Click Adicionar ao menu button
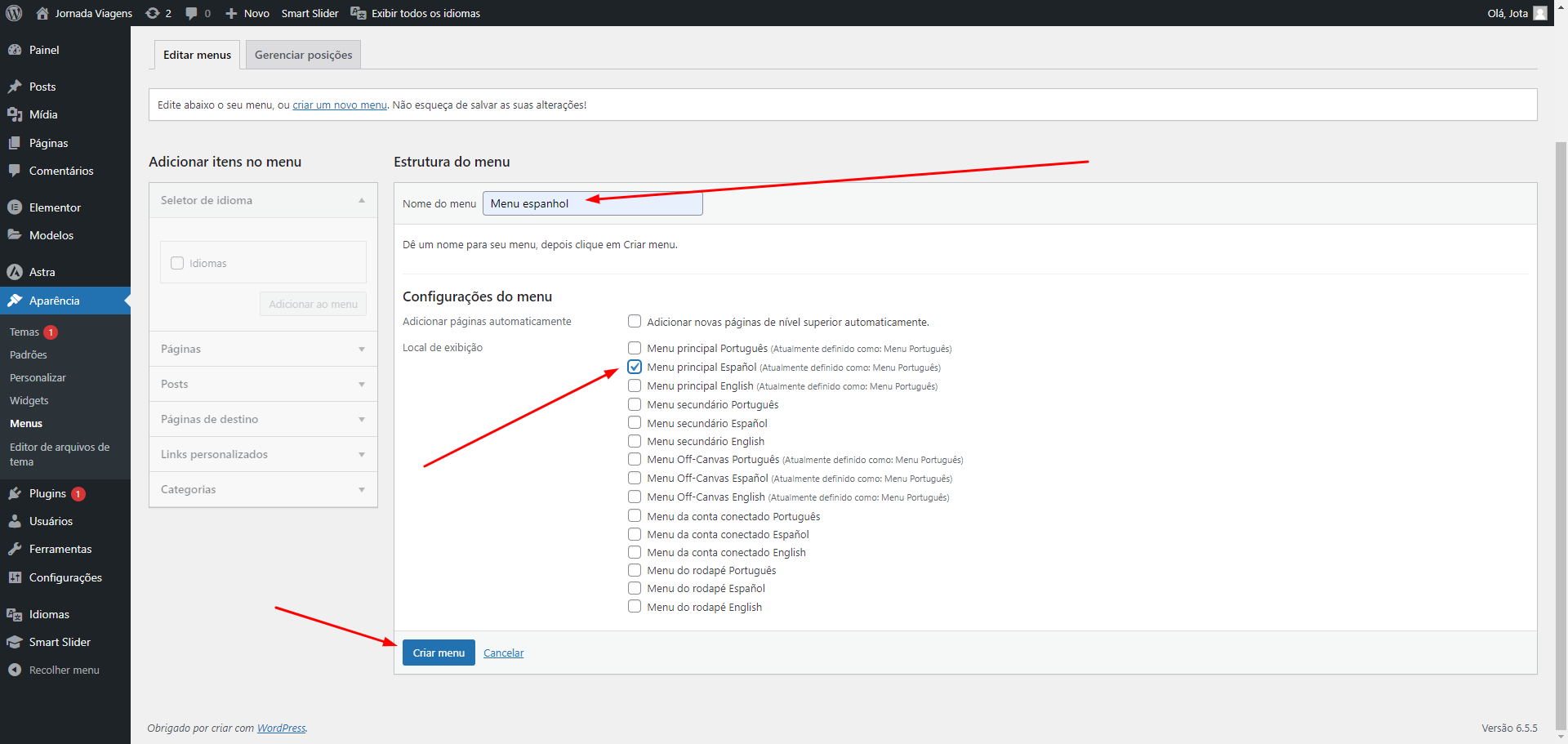Image resolution: width=1568 pixels, height=744 pixels. pyautogui.click(x=313, y=304)
